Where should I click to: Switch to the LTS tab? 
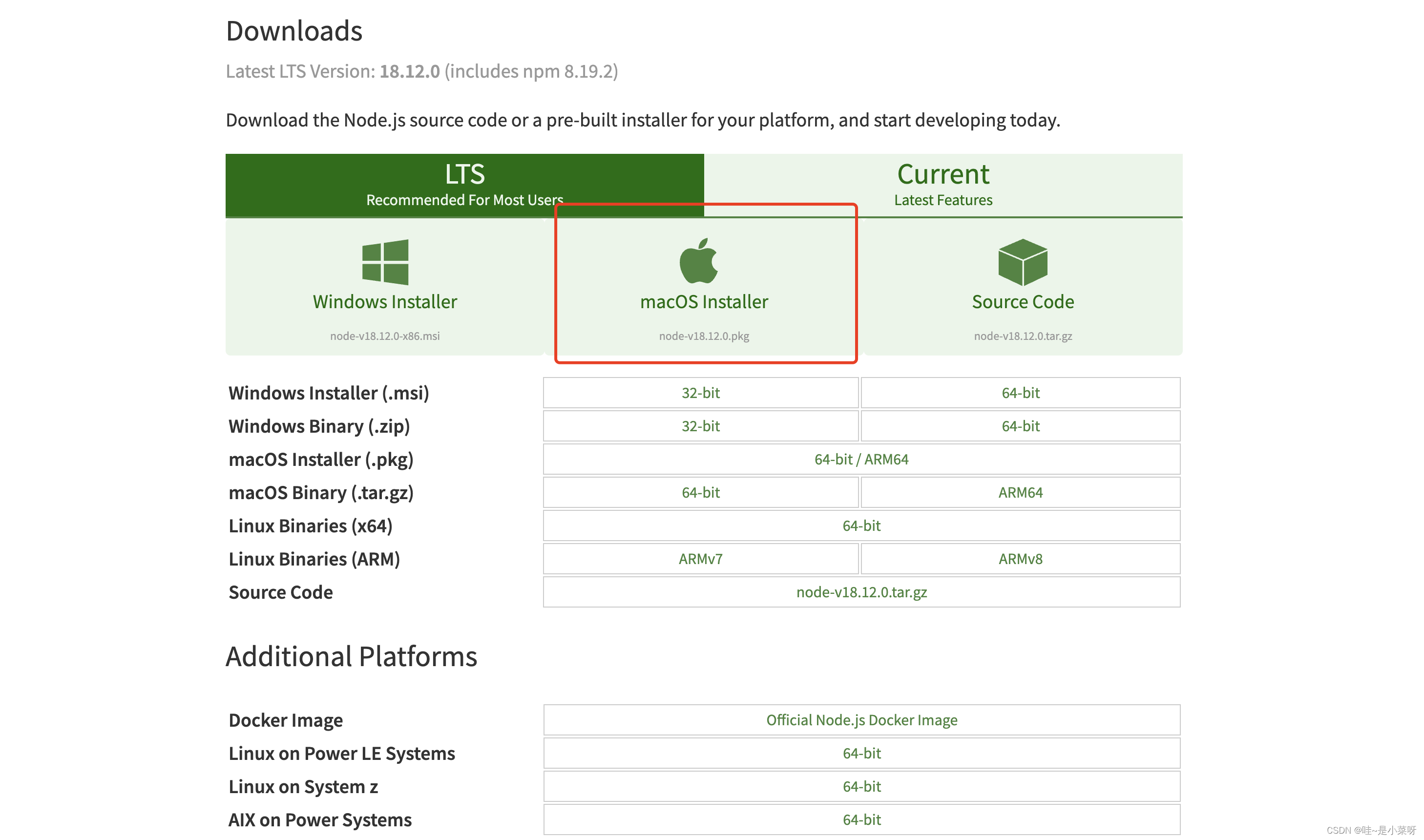[x=464, y=185]
